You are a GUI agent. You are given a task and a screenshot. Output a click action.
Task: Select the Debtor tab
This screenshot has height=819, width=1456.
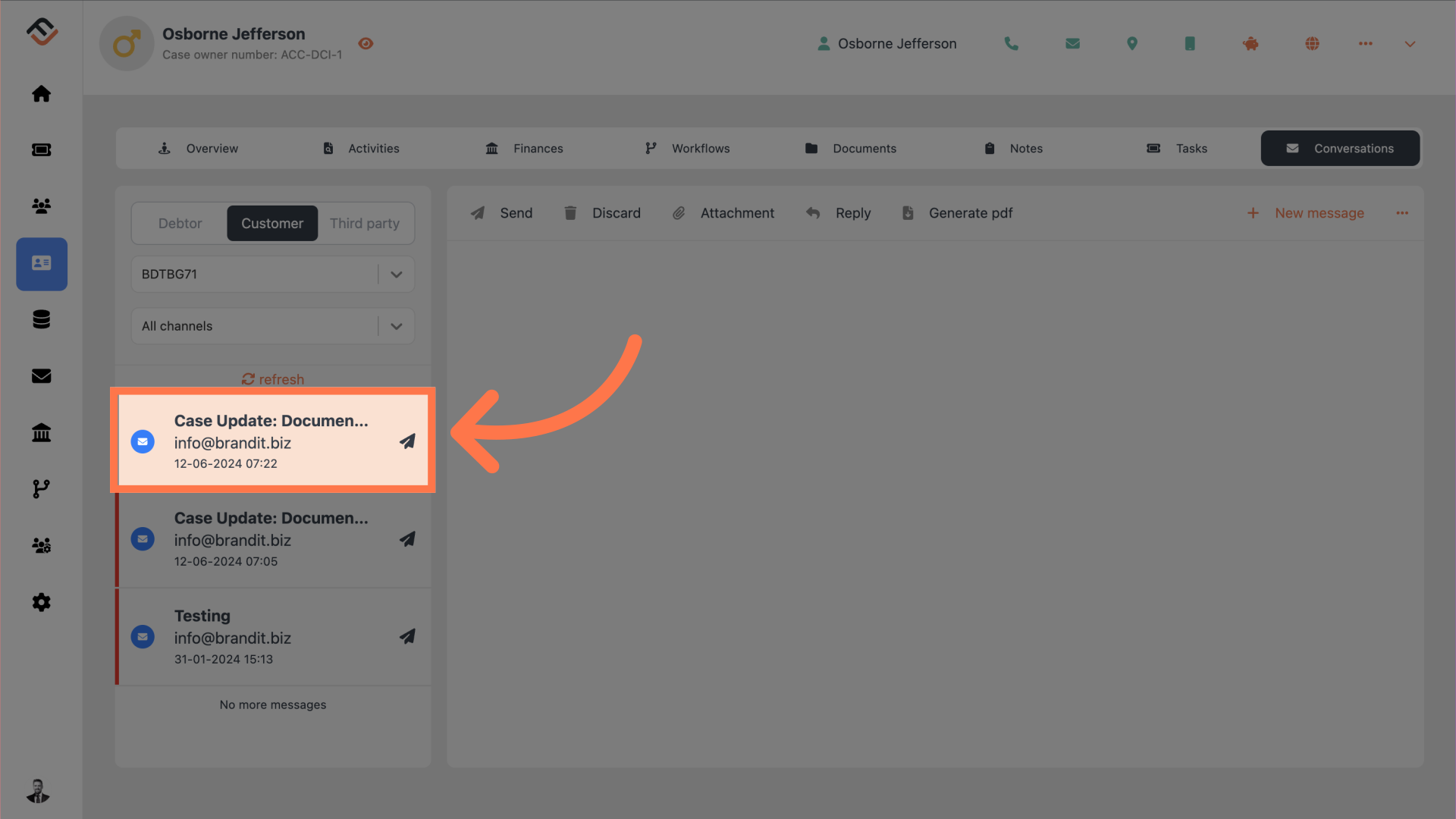pyautogui.click(x=179, y=222)
